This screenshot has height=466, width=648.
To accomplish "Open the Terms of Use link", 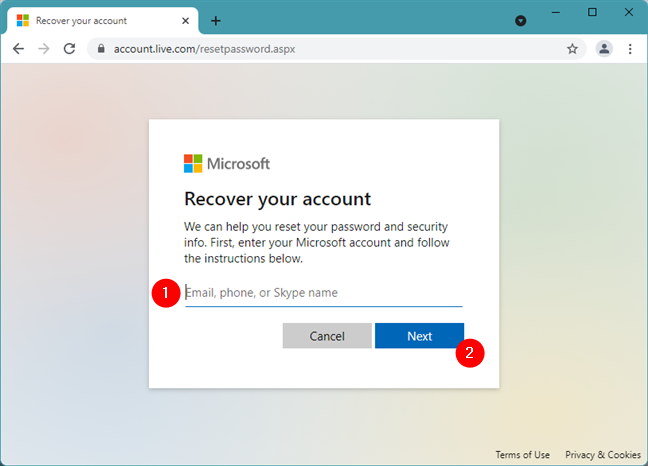I will click(x=523, y=455).
